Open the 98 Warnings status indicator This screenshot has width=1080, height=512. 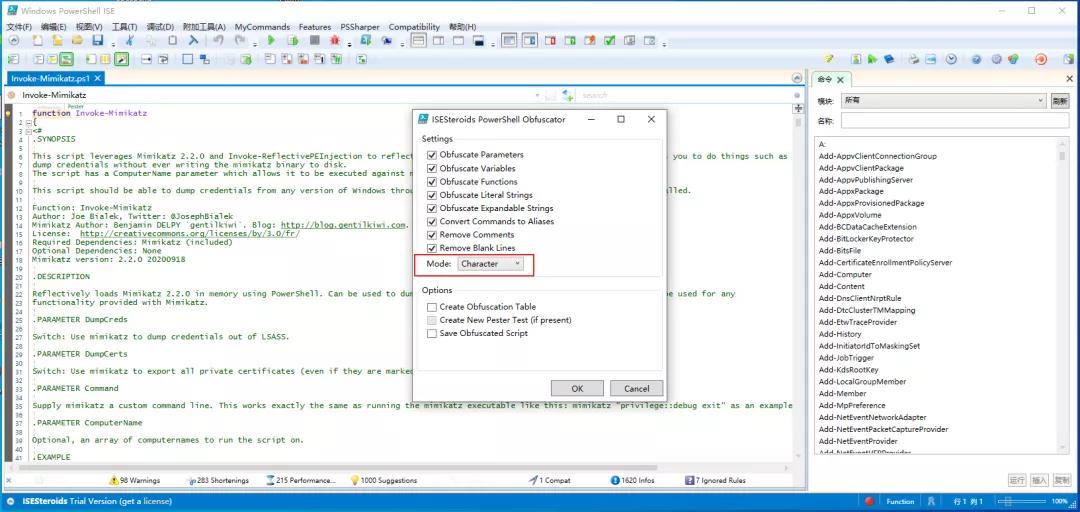tap(133, 480)
